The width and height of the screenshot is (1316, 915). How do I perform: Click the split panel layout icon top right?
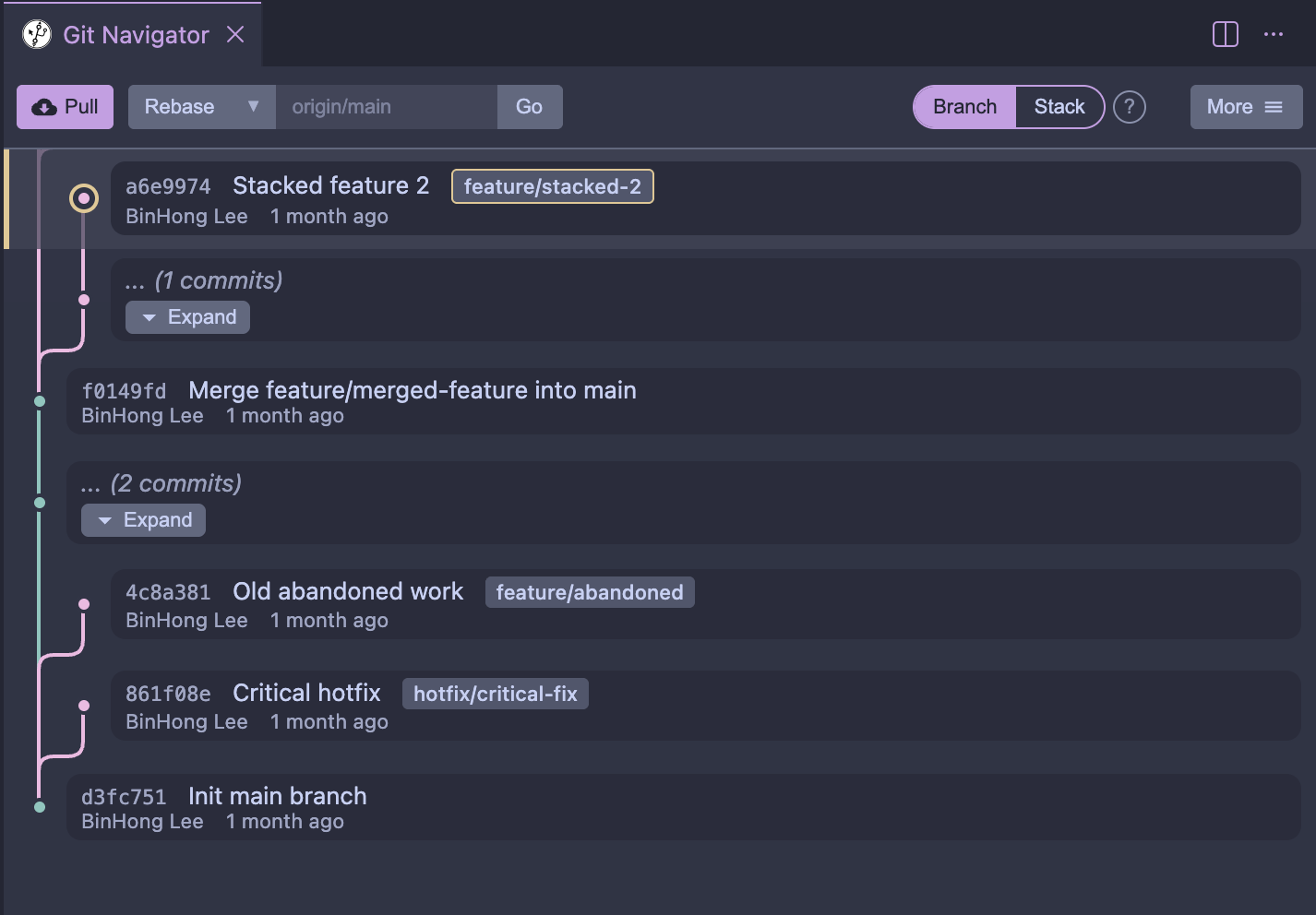pyautogui.click(x=1225, y=33)
